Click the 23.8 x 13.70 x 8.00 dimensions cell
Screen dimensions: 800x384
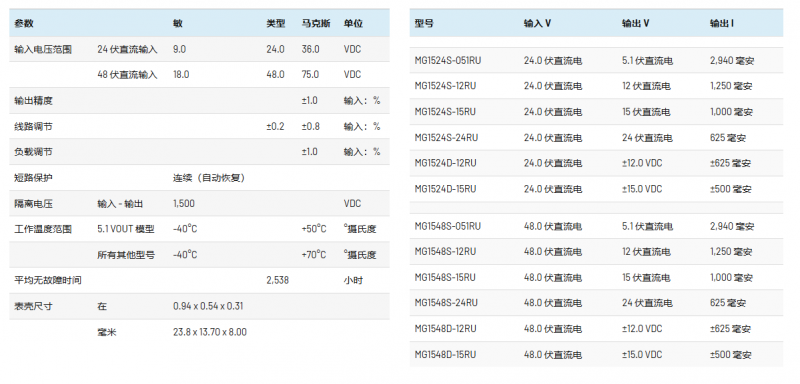(210, 332)
